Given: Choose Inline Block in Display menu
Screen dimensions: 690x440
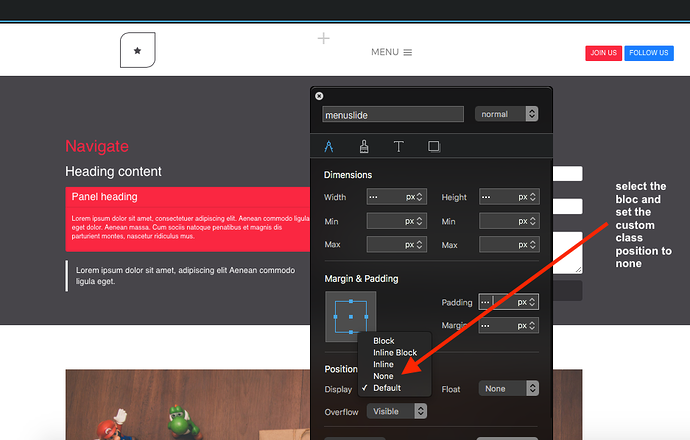Looking at the screenshot, I should [394, 353].
